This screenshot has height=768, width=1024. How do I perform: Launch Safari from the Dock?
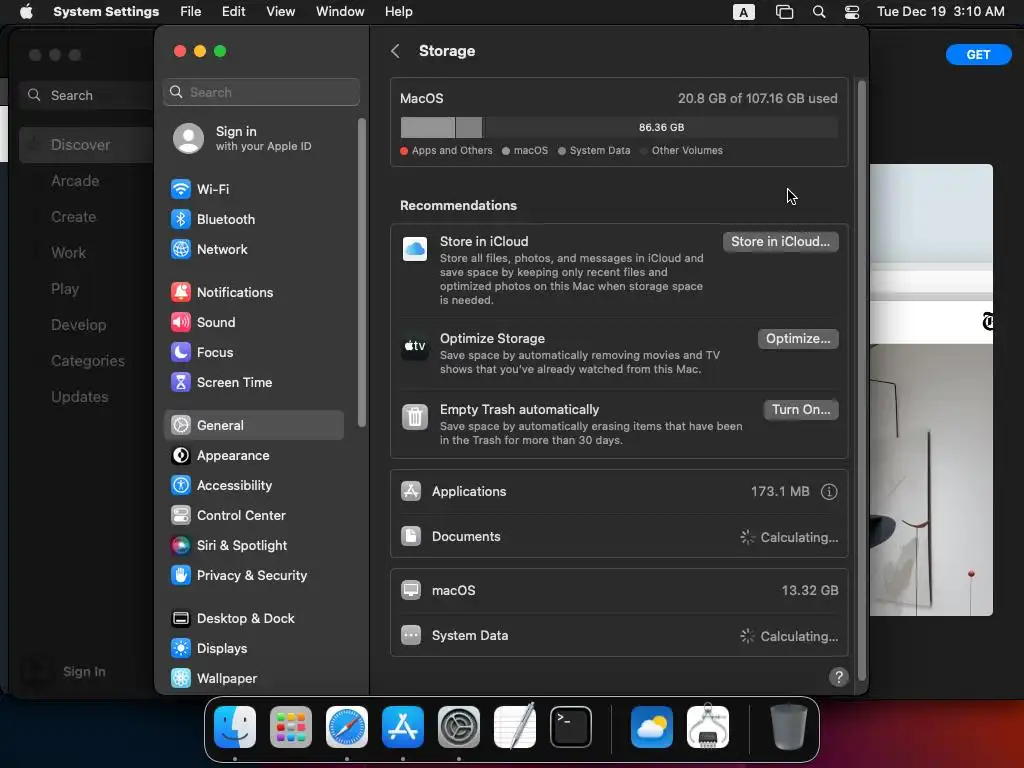[347, 727]
